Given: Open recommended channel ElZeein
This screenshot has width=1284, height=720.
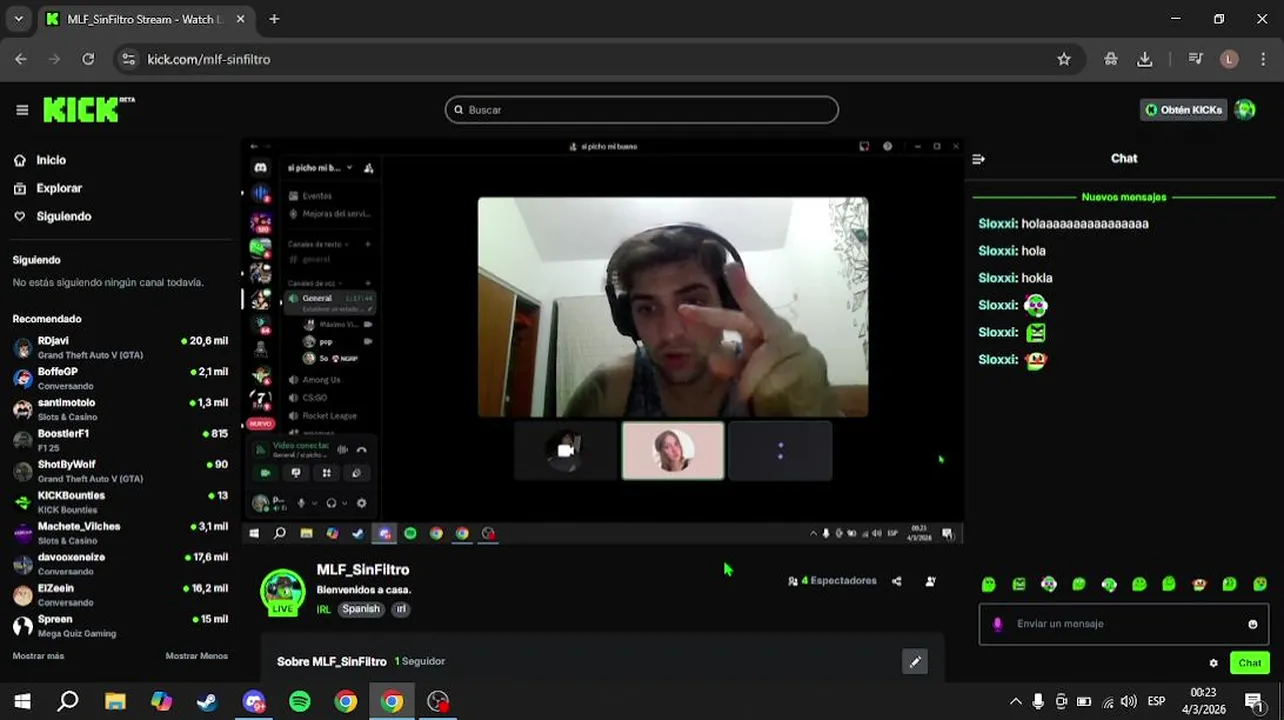Looking at the screenshot, I should [120, 595].
